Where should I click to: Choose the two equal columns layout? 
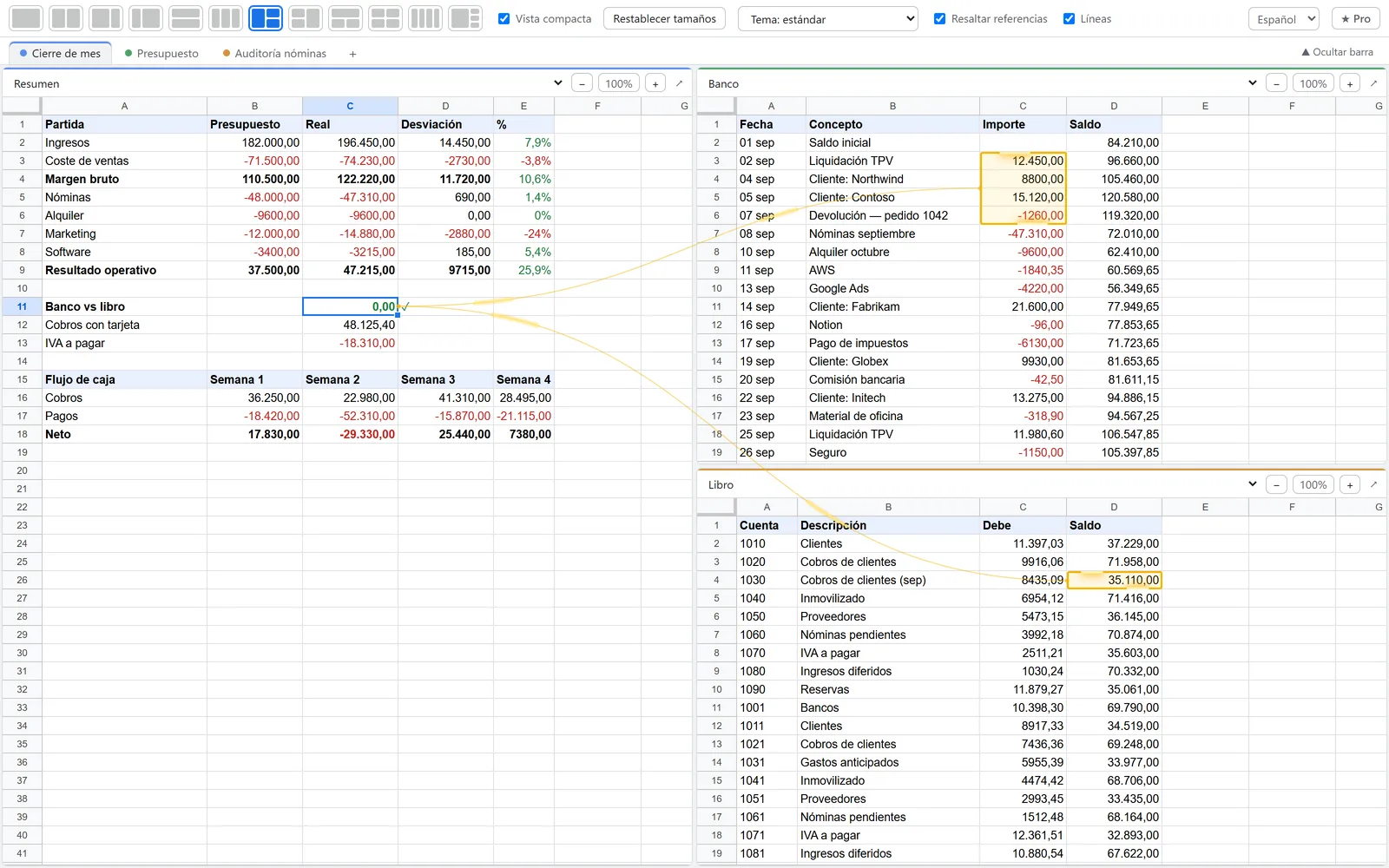pyautogui.click(x=66, y=18)
